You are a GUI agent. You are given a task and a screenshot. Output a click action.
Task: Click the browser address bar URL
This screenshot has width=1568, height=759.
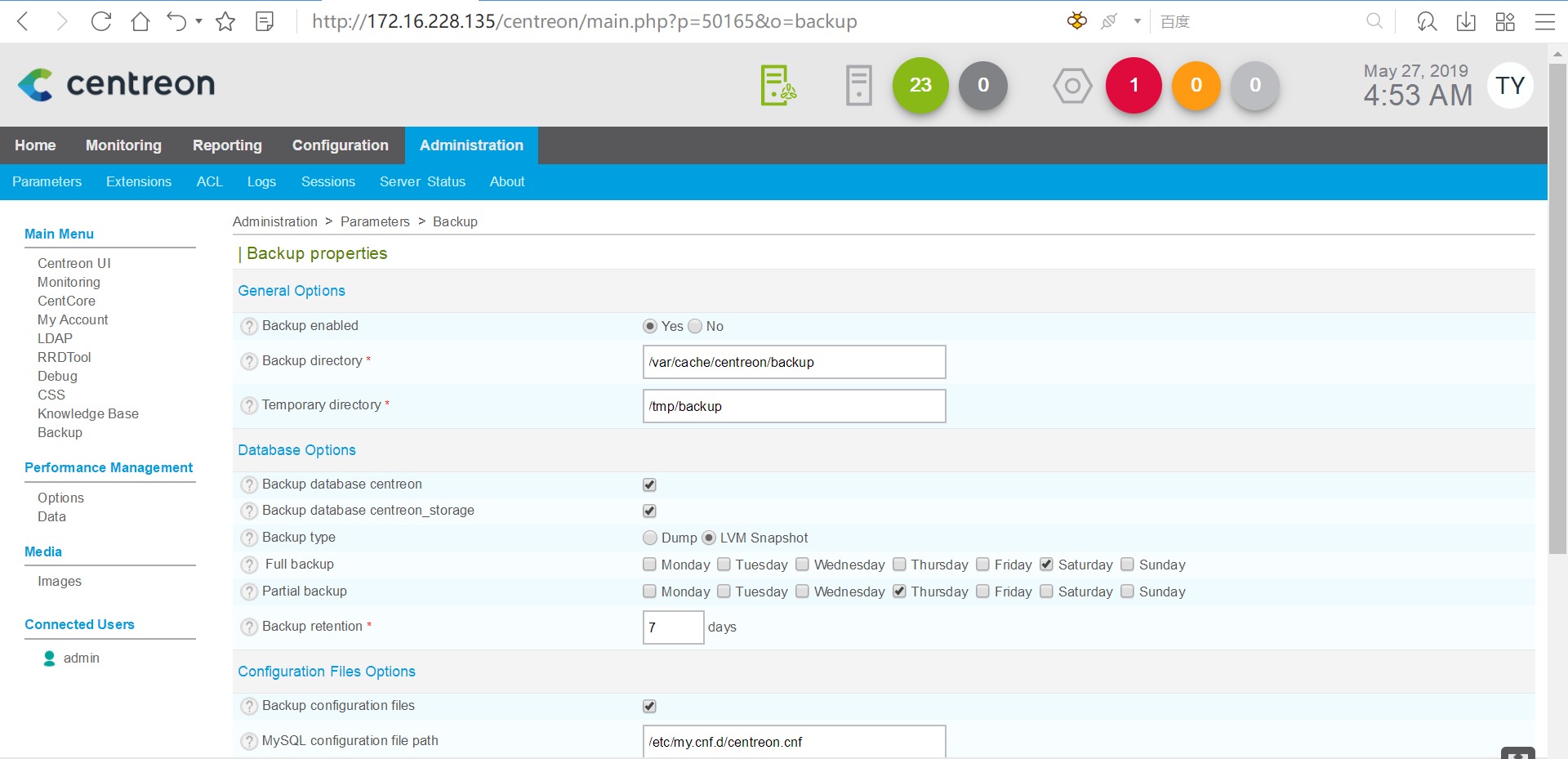pyautogui.click(x=585, y=21)
